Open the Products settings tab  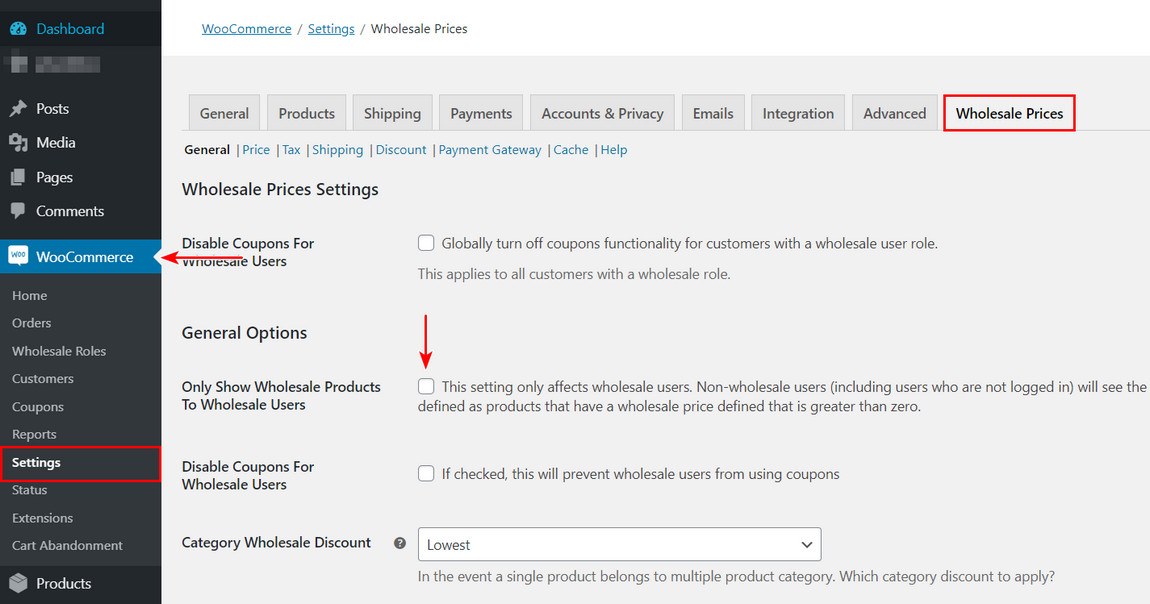(307, 113)
